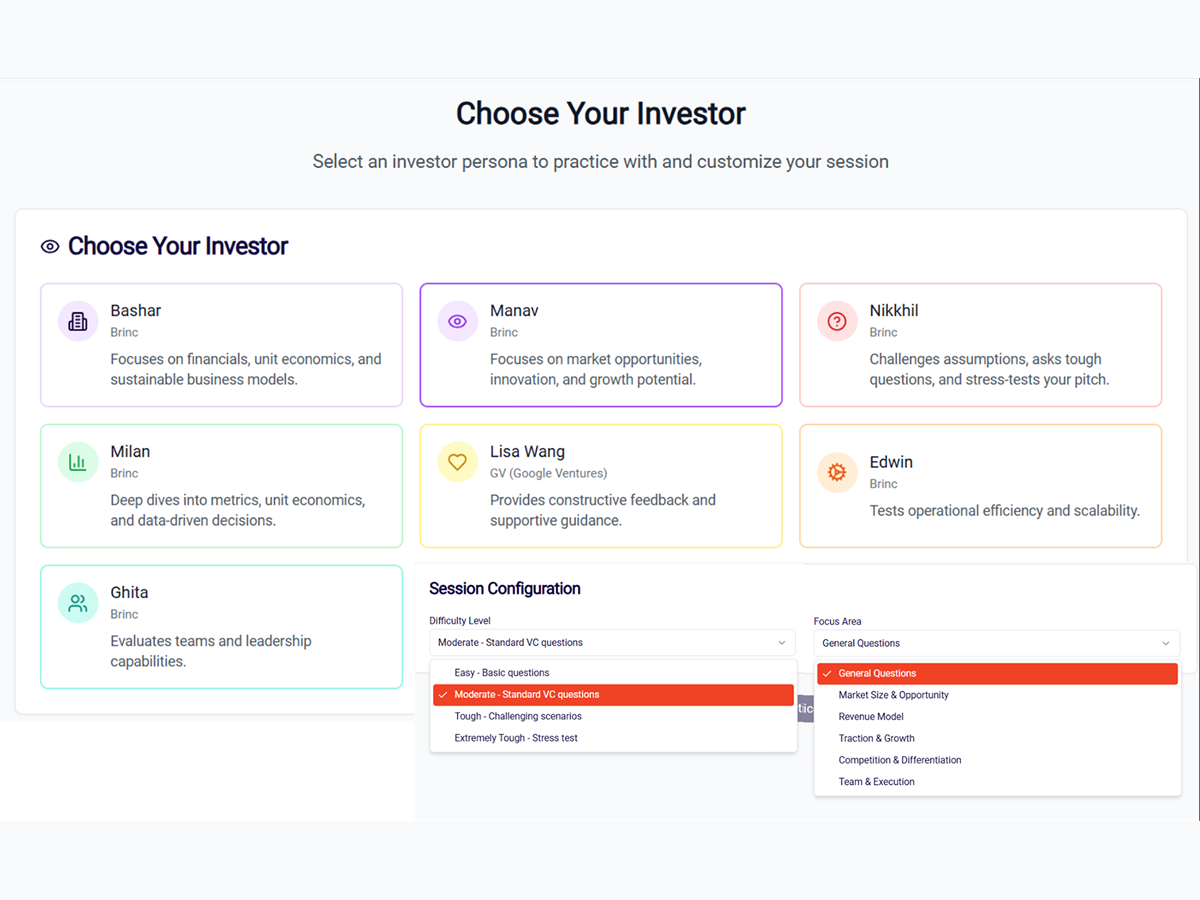The height and width of the screenshot is (900, 1200).
Task: Click Manav's purple eye icon
Action: (x=457, y=321)
